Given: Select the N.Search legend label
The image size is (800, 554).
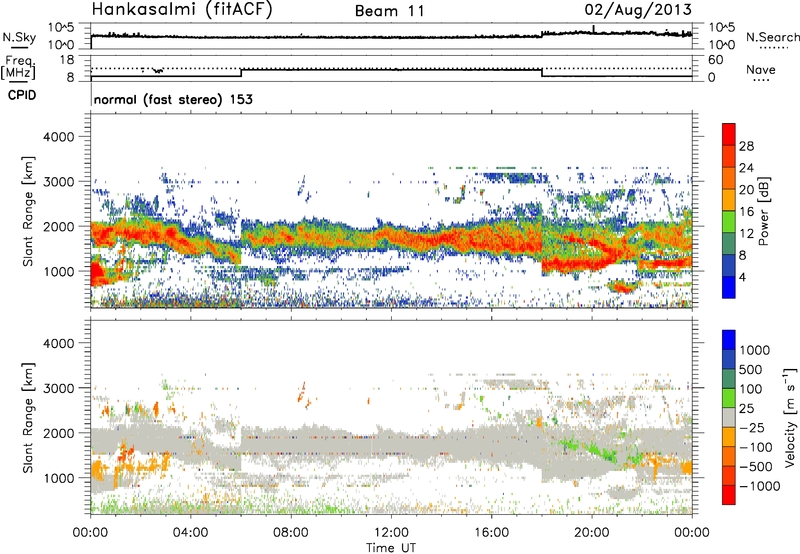Looking at the screenshot, I should [x=772, y=37].
